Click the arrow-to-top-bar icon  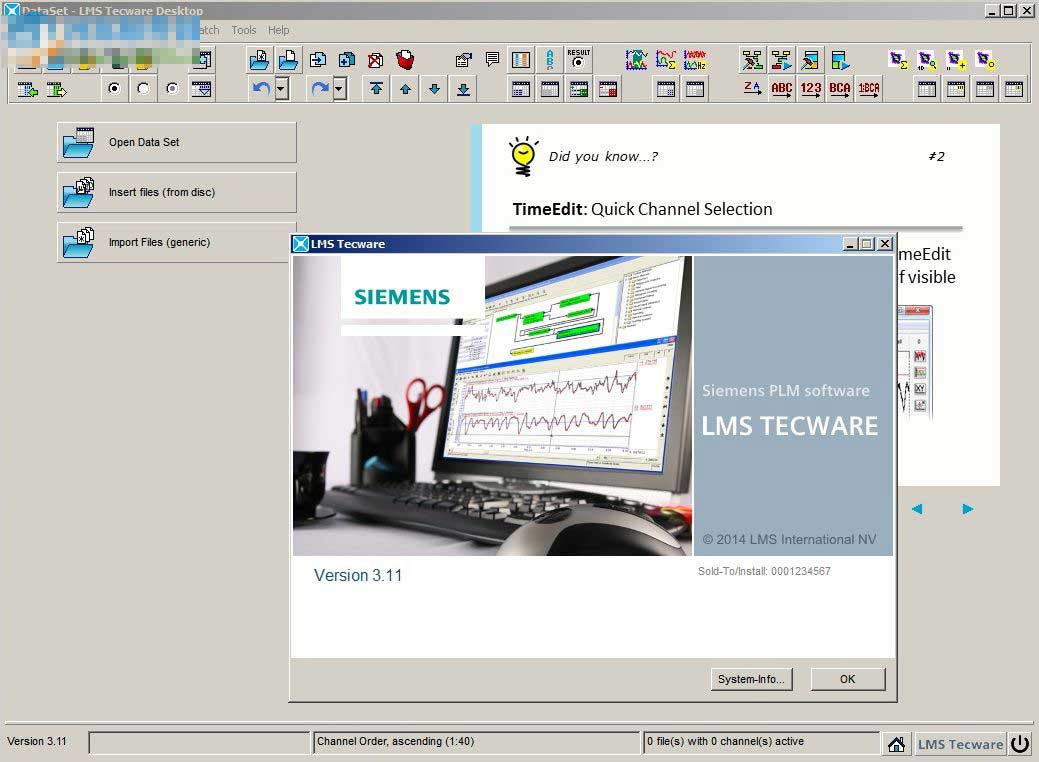coord(376,89)
